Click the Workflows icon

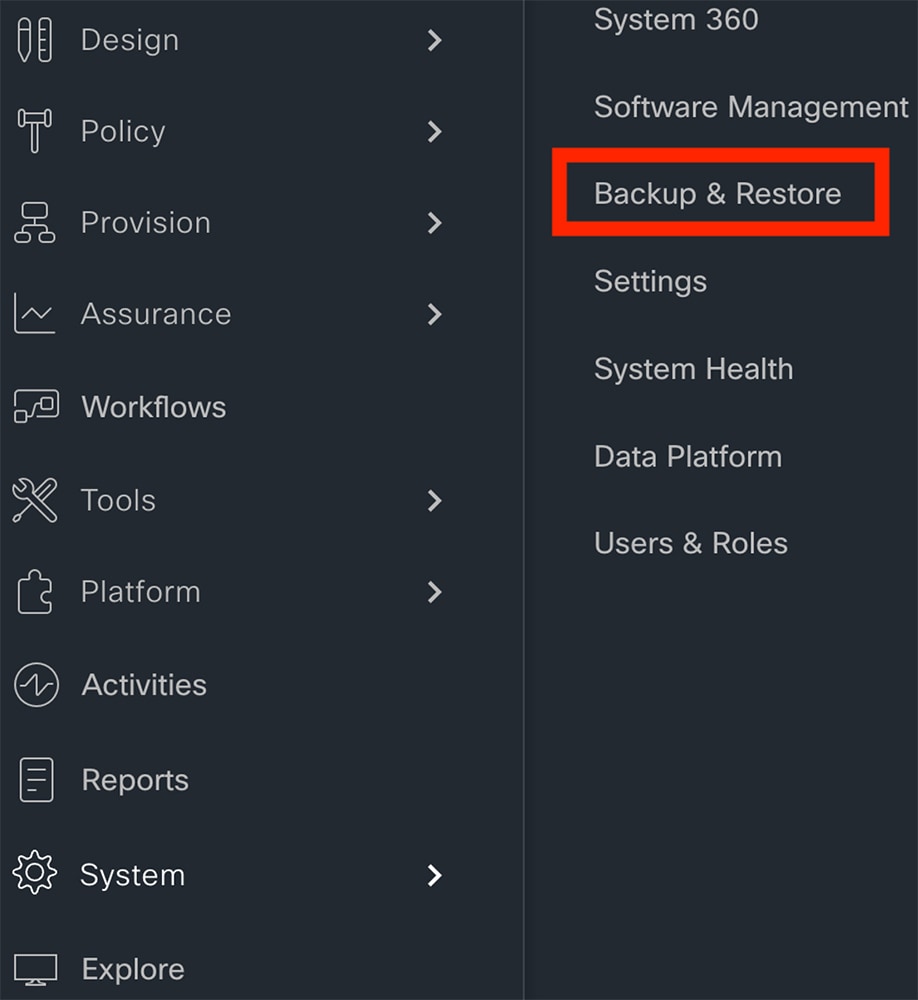(36, 406)
